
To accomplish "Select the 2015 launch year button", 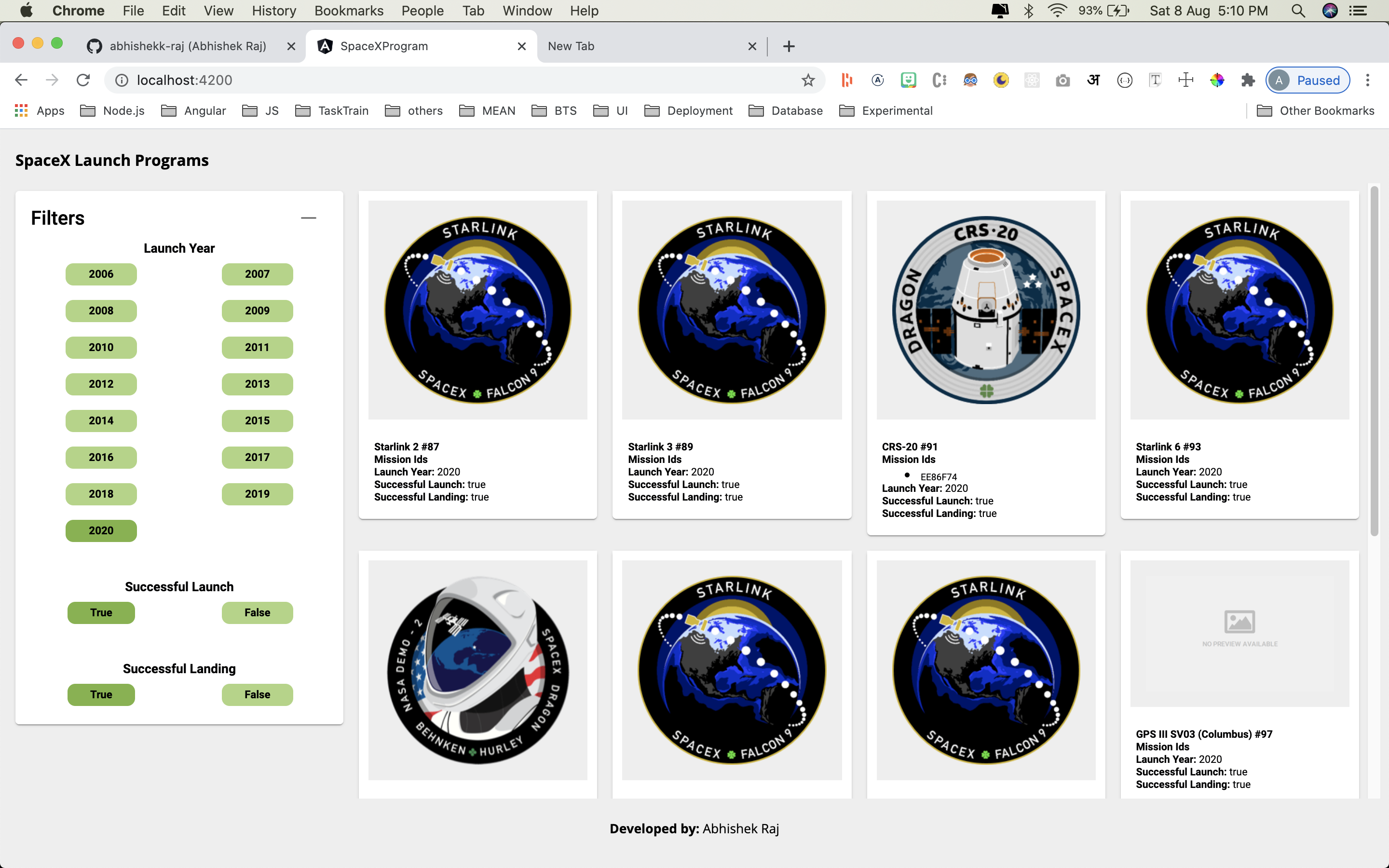I will 257,421.
